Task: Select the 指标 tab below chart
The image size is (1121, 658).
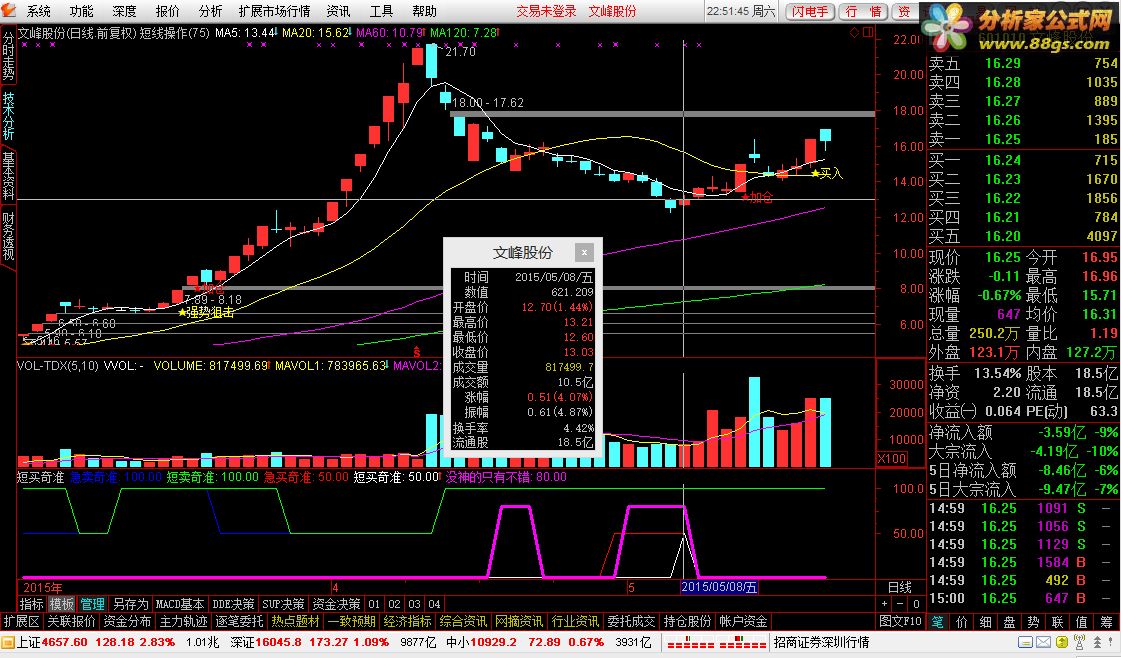Action: tap(31, 604)
